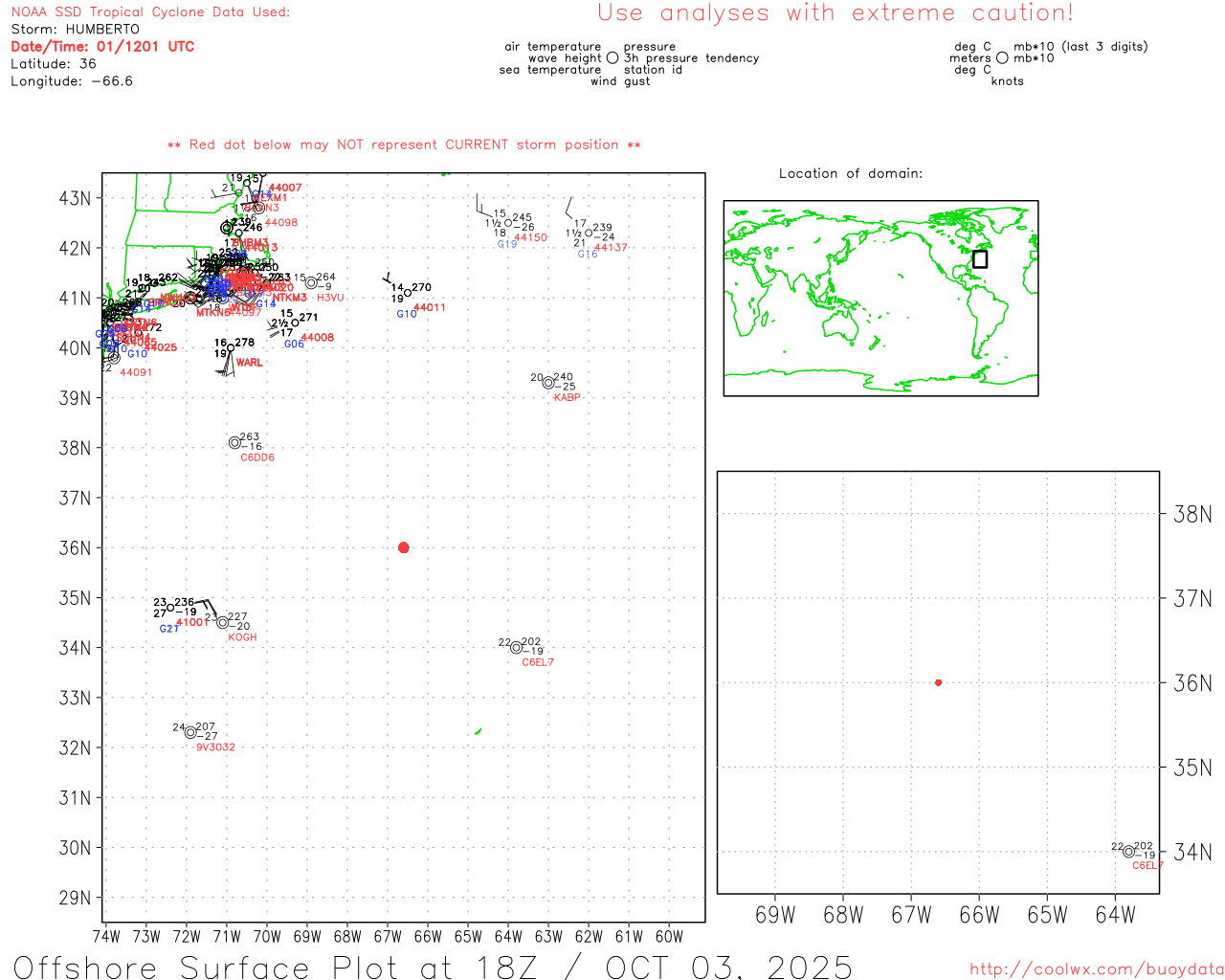Image resolution: width=1225 pixels, height=980 pixels.
Task: Click the station model legend circle
Action: pos(612,58)
